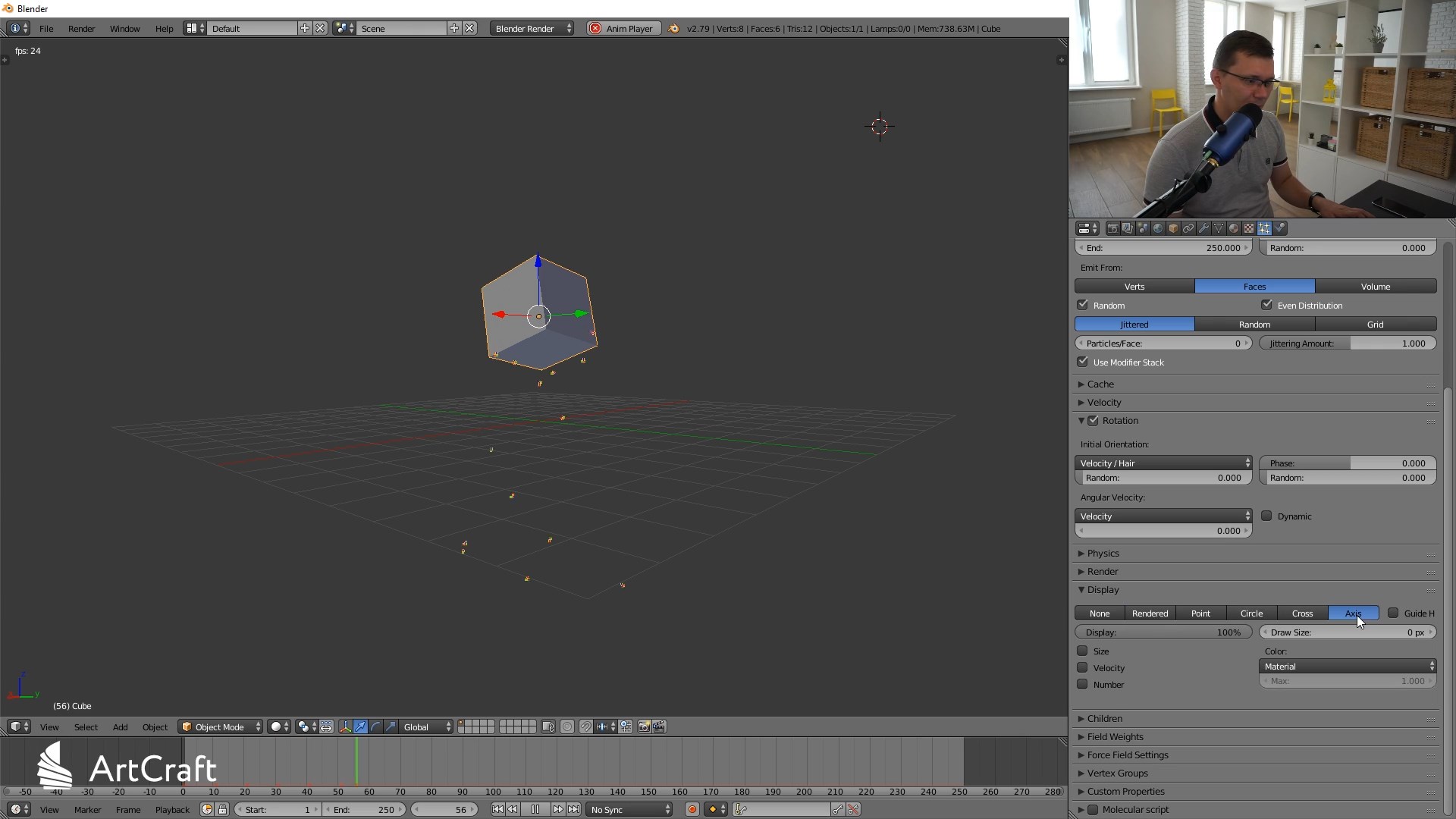Toggle the Use Modifier Stack checkbox
The height and width of the screenshot is (819, 1456).
[1083, 362]
